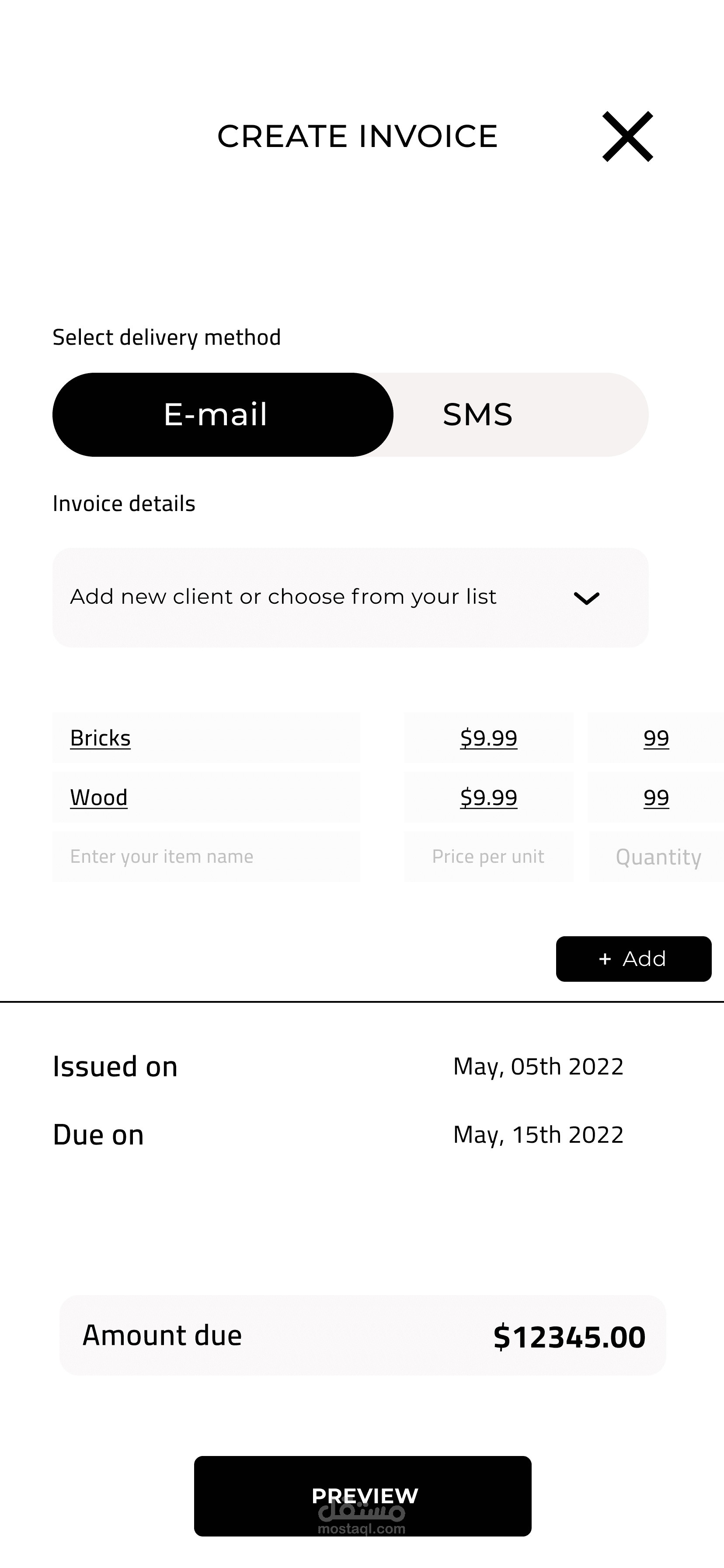Screen dimensions: 724x1568
Task: Edit the Bricks quantity 99
Action: coord(657,738)
